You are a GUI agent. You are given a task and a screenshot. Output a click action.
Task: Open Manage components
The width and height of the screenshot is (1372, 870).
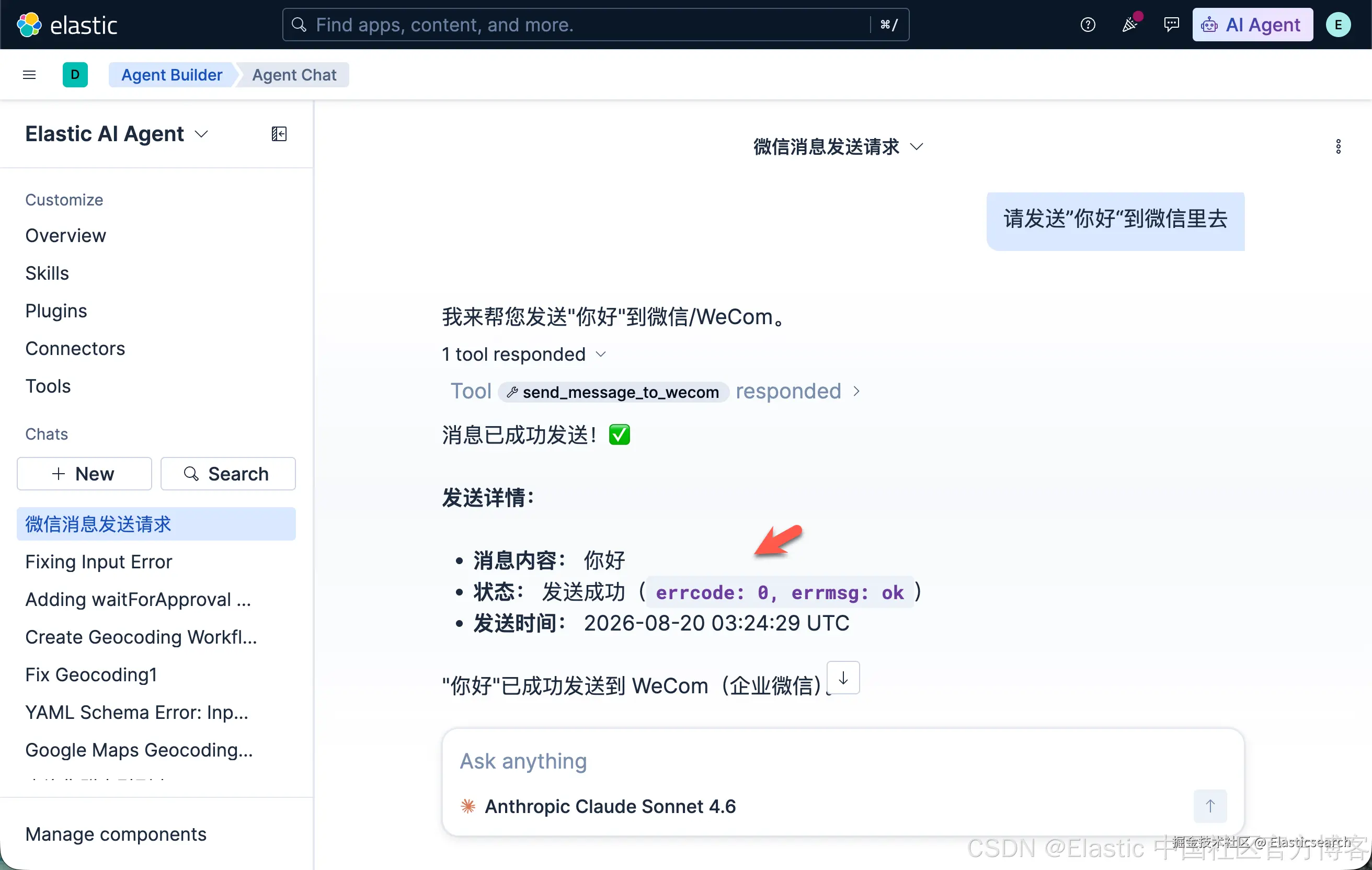click(116, 833)
